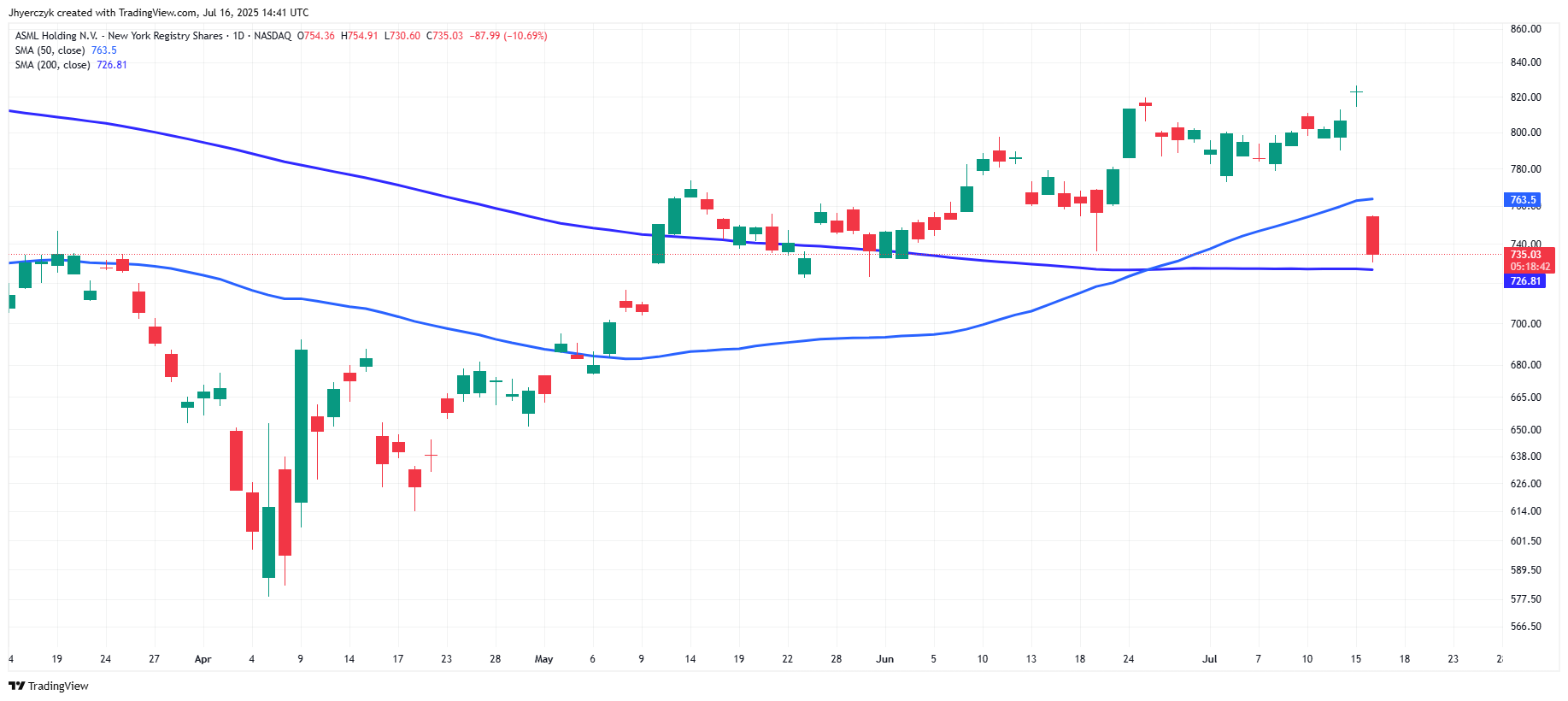Click the chart attribution text at top
Screen dimensions: 1568x701
pos(159,13)
